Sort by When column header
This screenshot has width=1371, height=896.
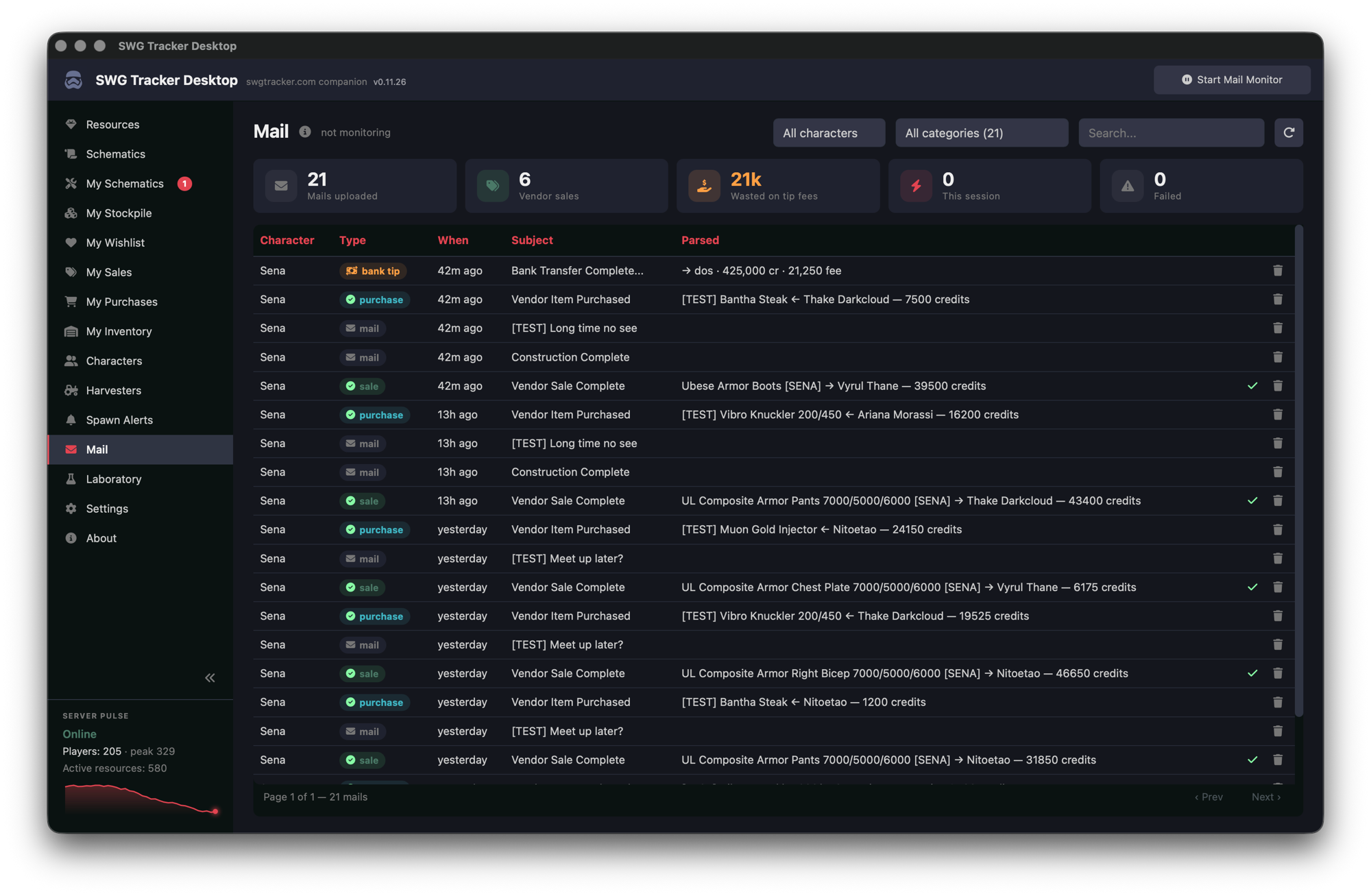click(452, 240)
